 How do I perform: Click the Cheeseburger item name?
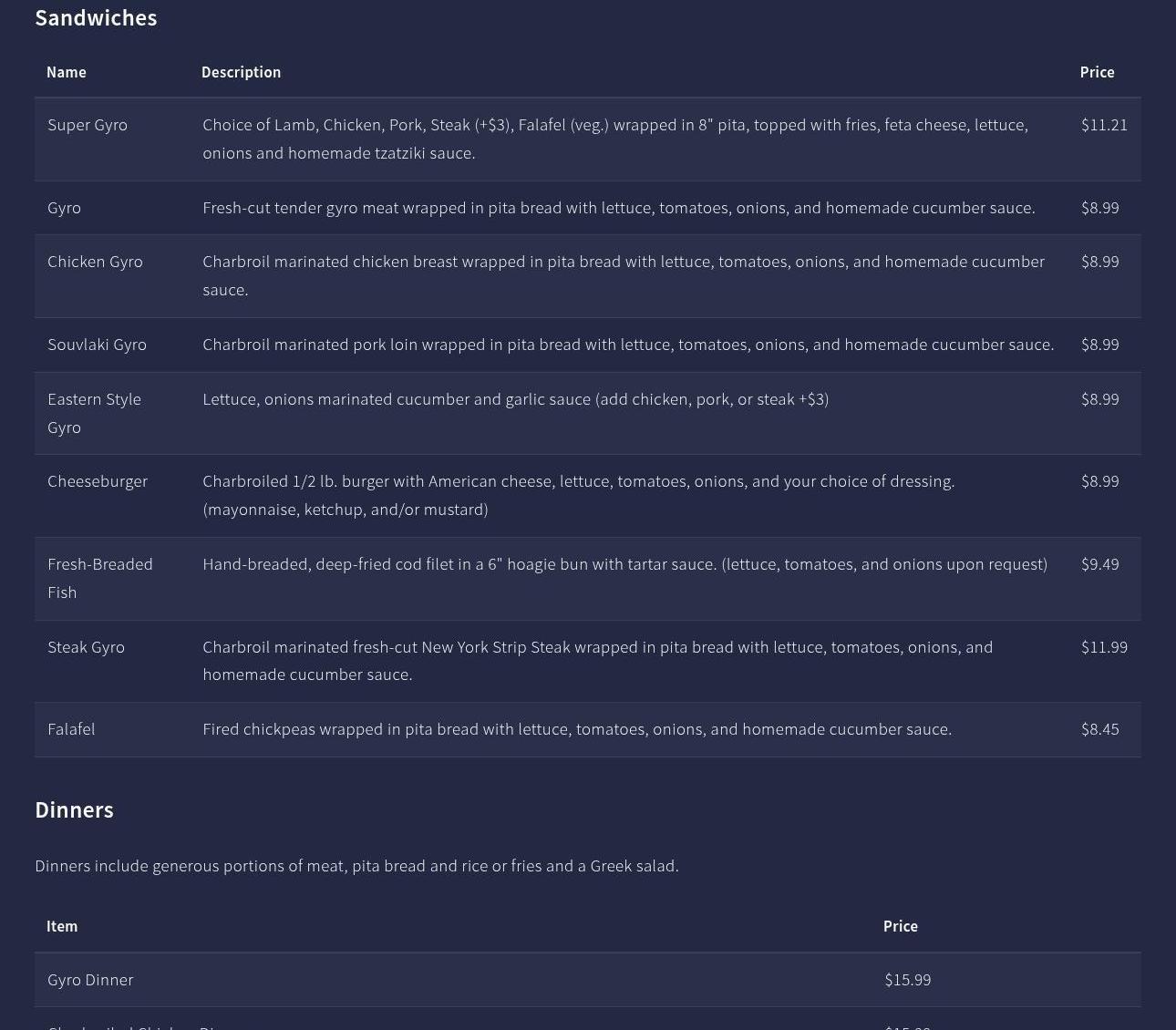tap(98, 481)
